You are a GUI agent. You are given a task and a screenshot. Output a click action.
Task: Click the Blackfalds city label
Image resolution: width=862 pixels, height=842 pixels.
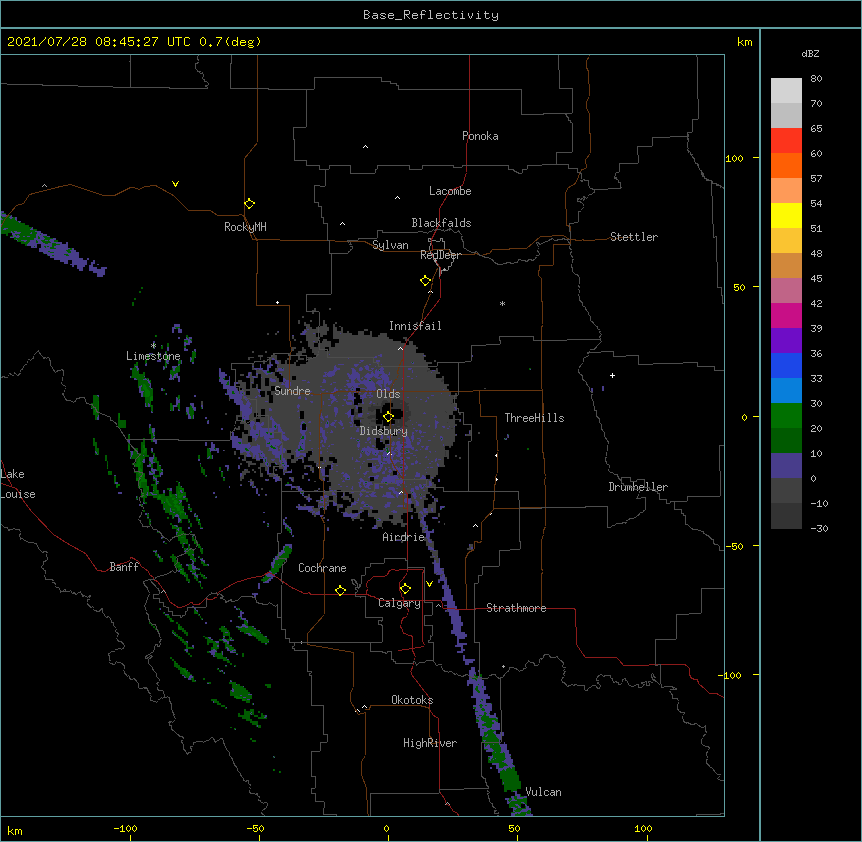441,223
